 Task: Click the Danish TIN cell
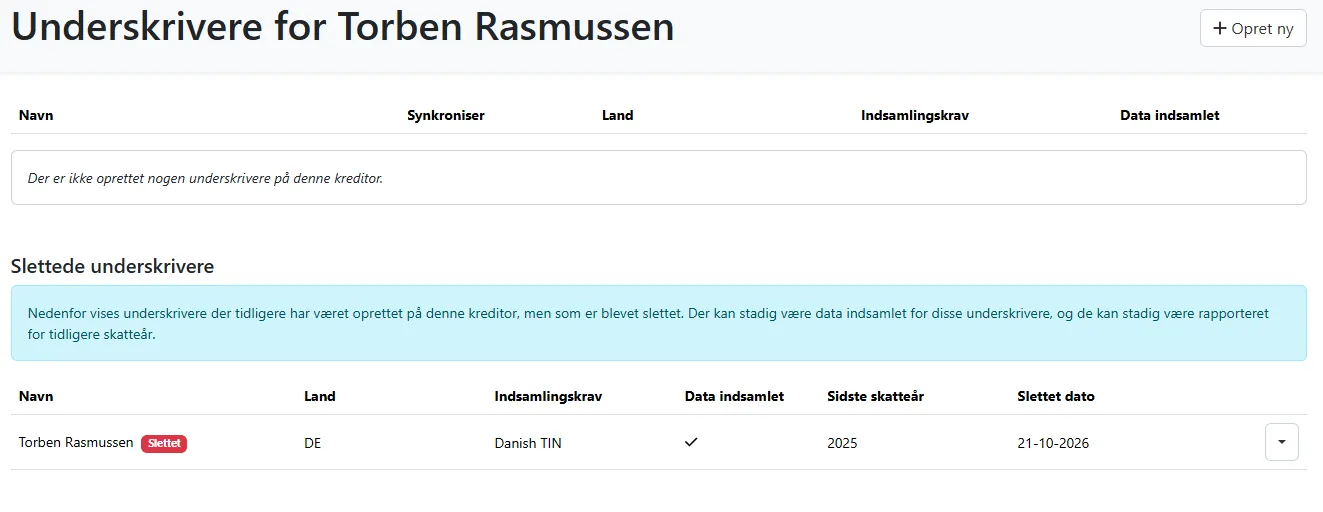[528, 443]
